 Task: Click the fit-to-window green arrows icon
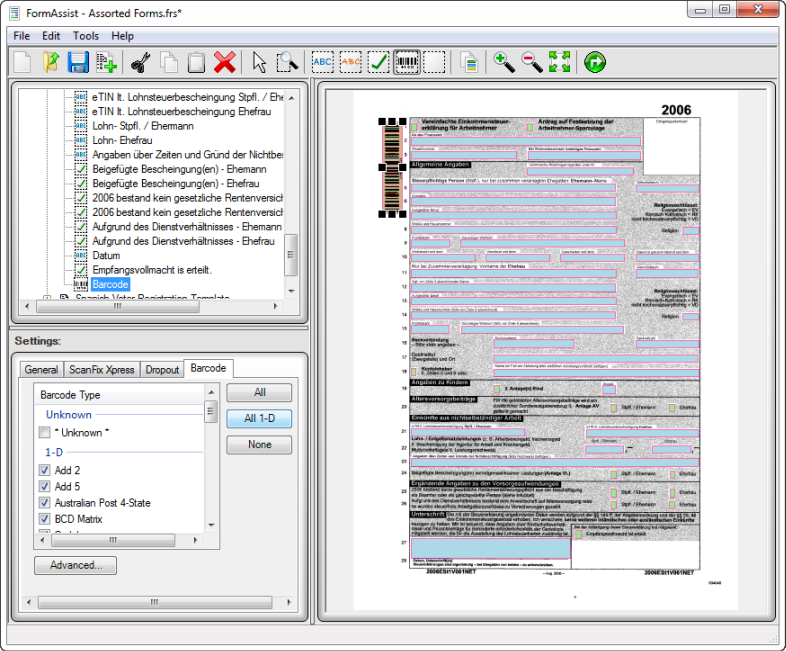558,62
